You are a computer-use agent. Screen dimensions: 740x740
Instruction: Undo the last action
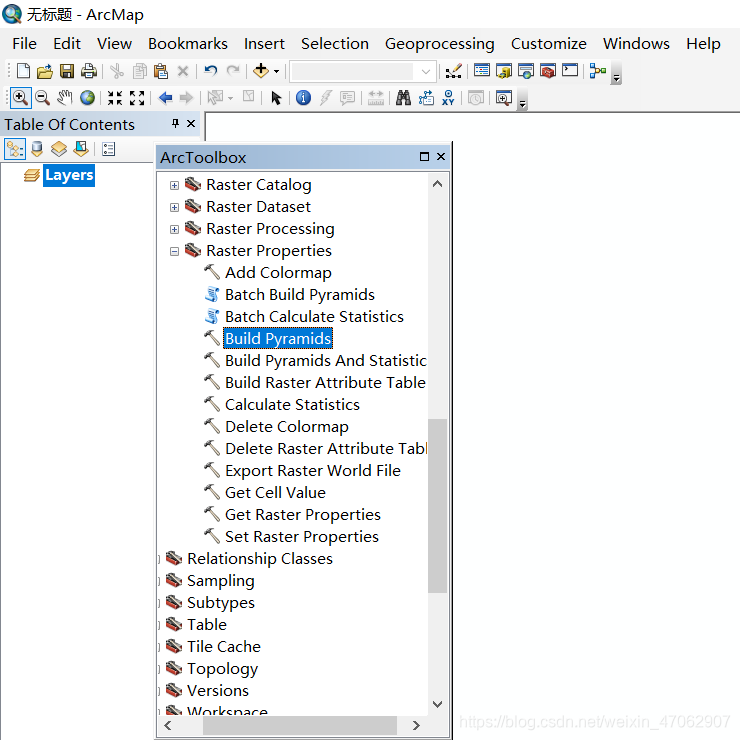[210, 71]
